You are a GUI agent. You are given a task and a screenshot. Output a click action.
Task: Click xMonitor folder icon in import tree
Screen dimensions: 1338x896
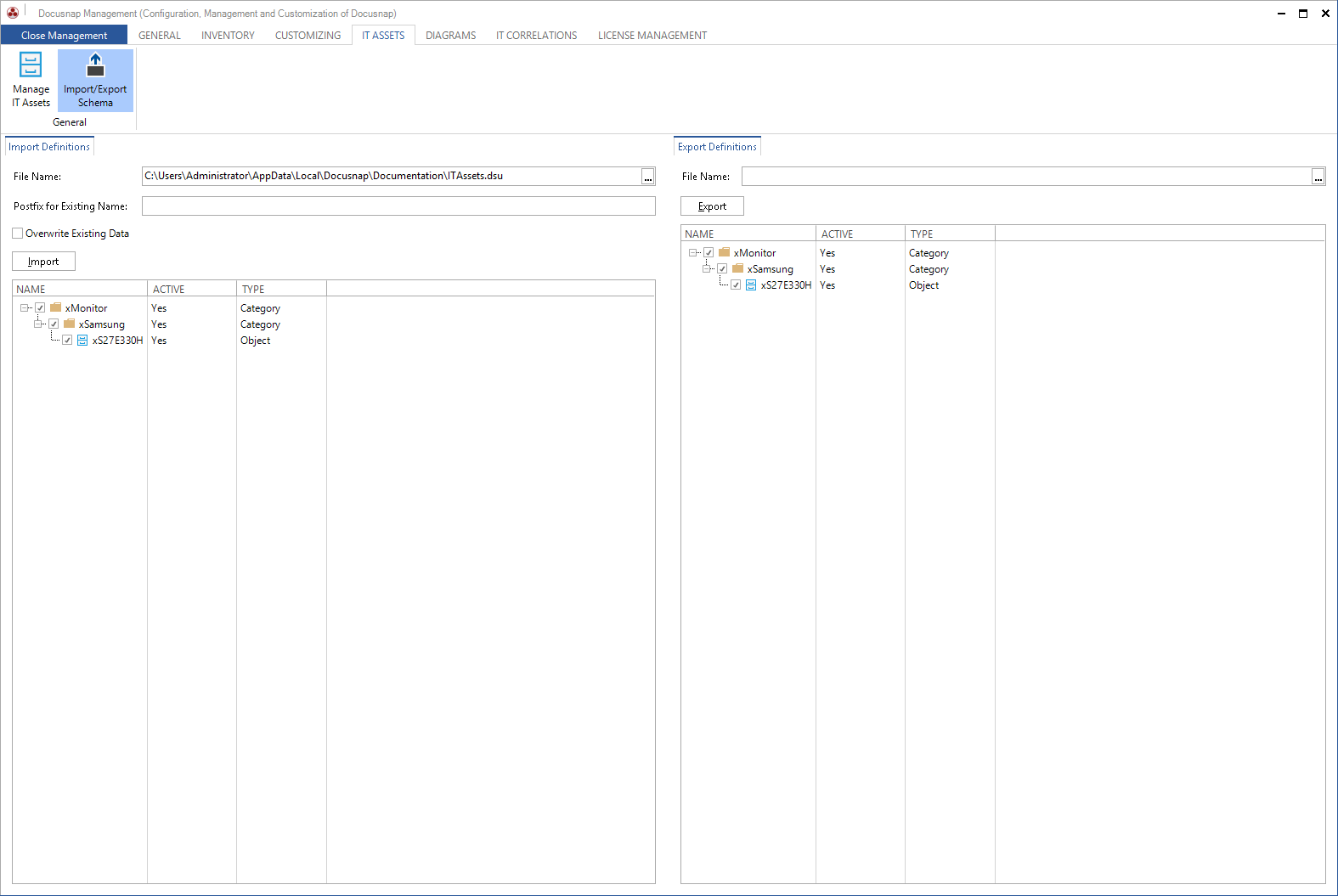point(56,307)
